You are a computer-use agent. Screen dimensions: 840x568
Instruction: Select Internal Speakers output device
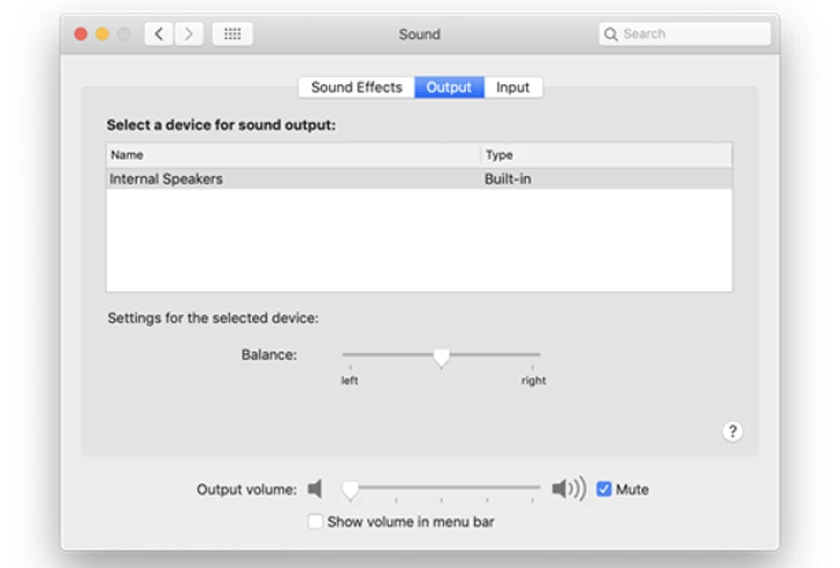click(x=419, y=179)
